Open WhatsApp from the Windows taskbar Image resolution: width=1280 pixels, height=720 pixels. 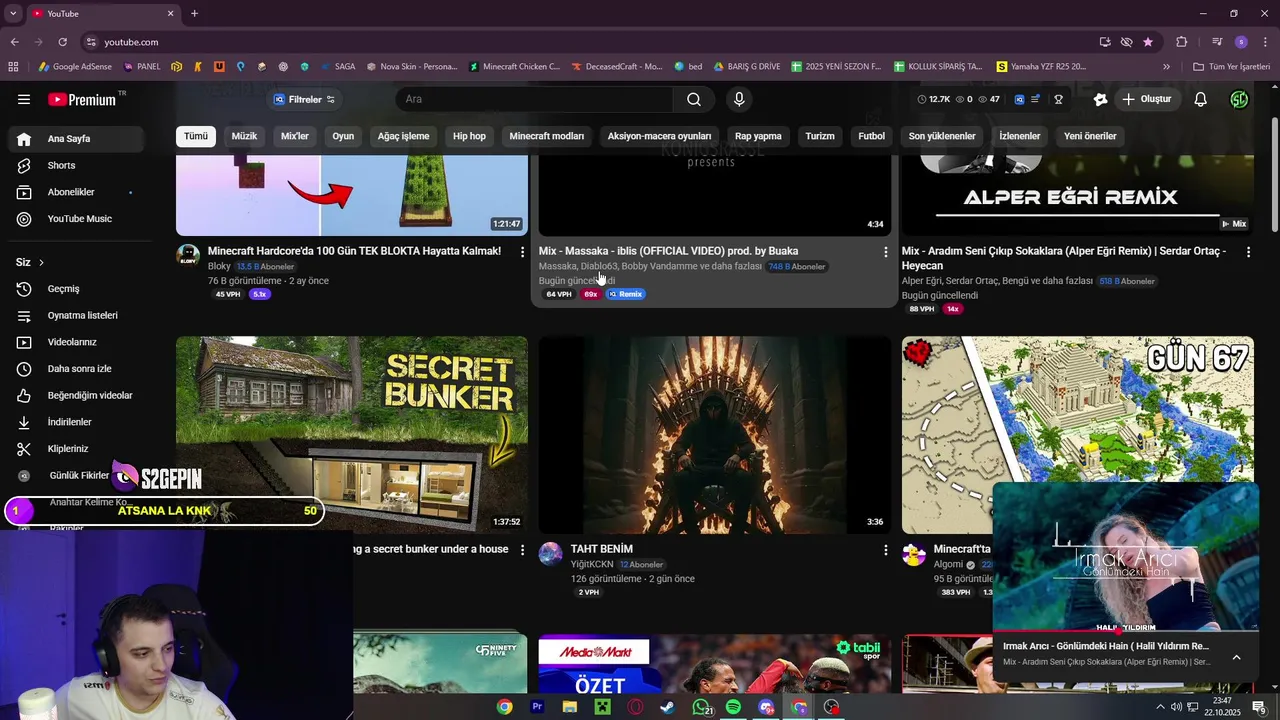700,707
